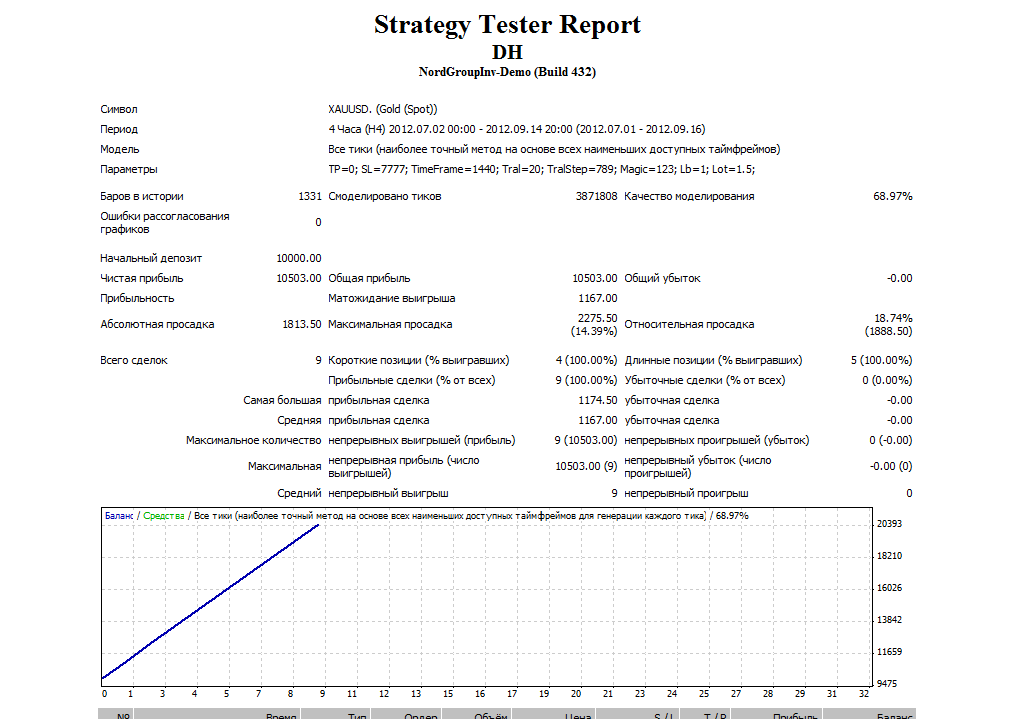Click the Убыточные сделки (% от всех) label
The height and width of the screenshot is (719, 1013).
click(705, 380)
